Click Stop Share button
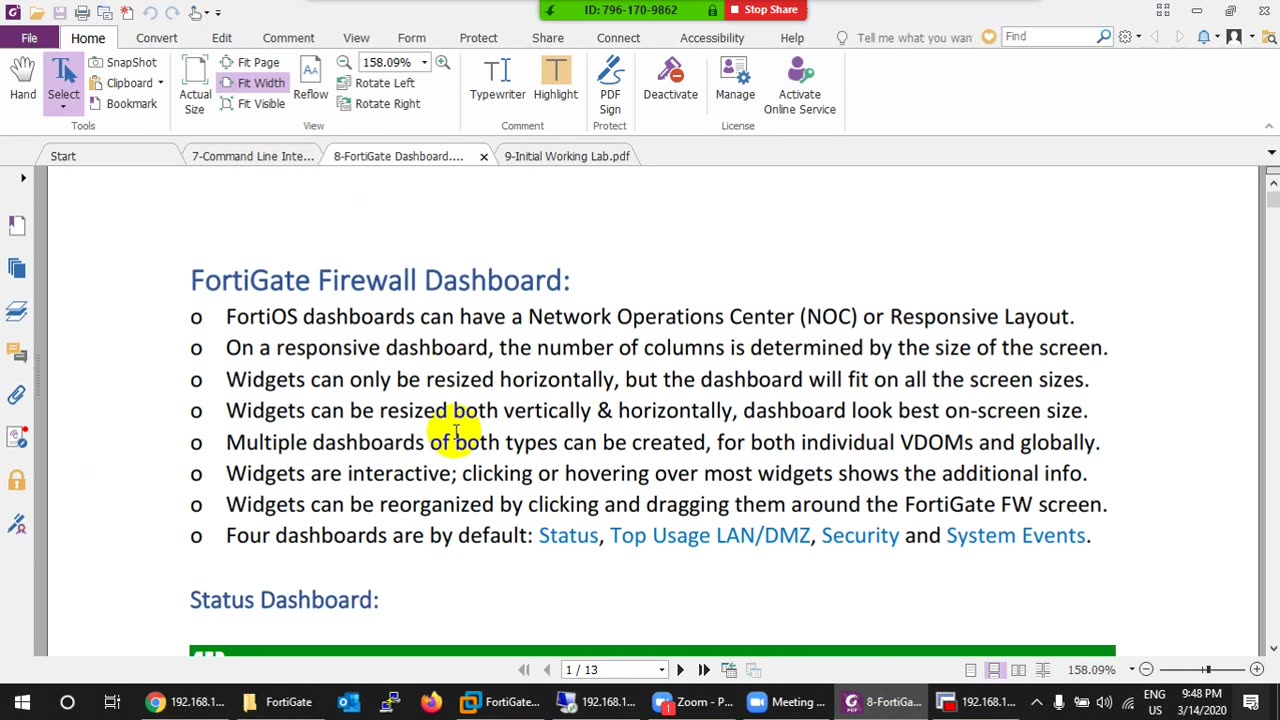The width and height of the screenshot is (1280, 720). point(764,10)
